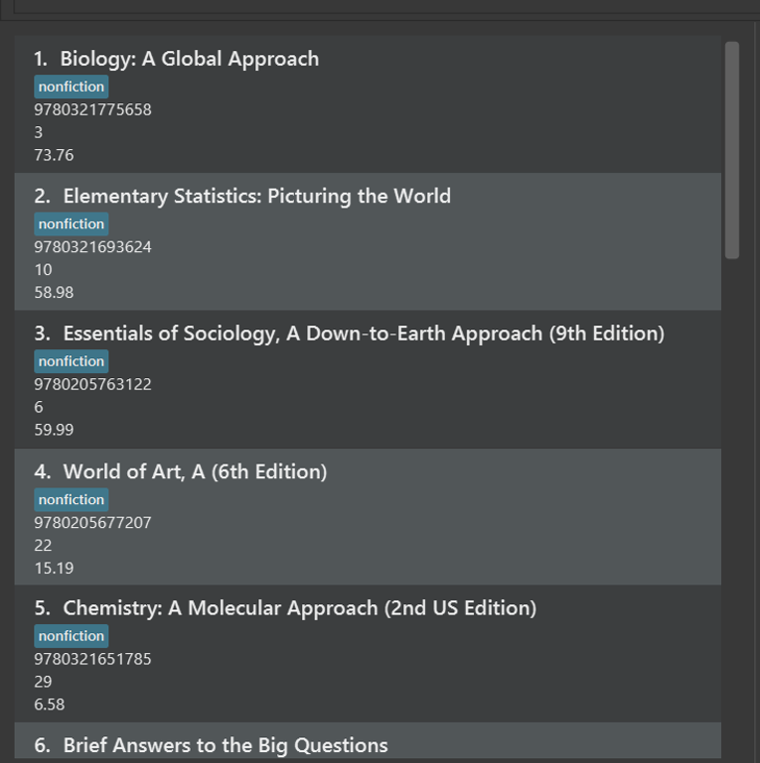The height and width of the screenshot is (763, 760).
Task: Select the Biology: A Global Approach title
Action: pyautogui.click(x=189, y=59)
